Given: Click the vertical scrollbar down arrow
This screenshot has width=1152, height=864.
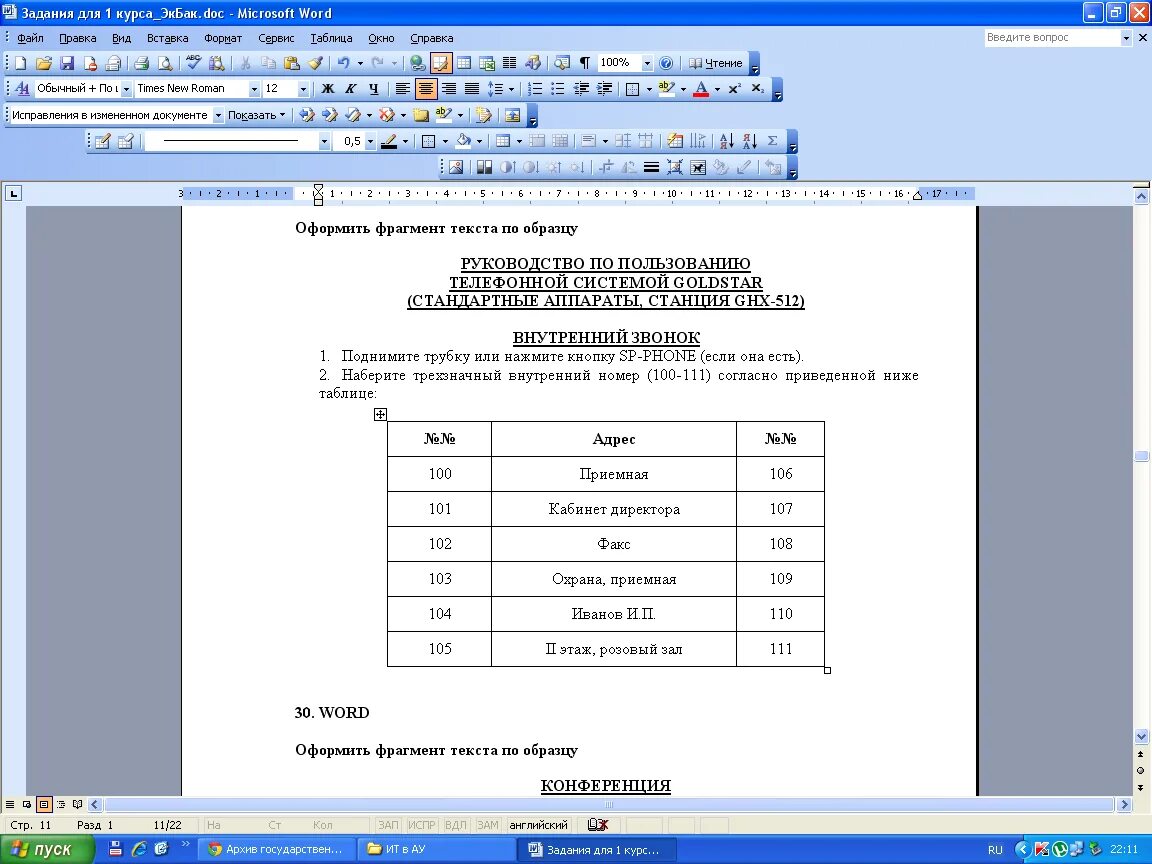Looking at the screenshot, I should [x=1141, y=735].
